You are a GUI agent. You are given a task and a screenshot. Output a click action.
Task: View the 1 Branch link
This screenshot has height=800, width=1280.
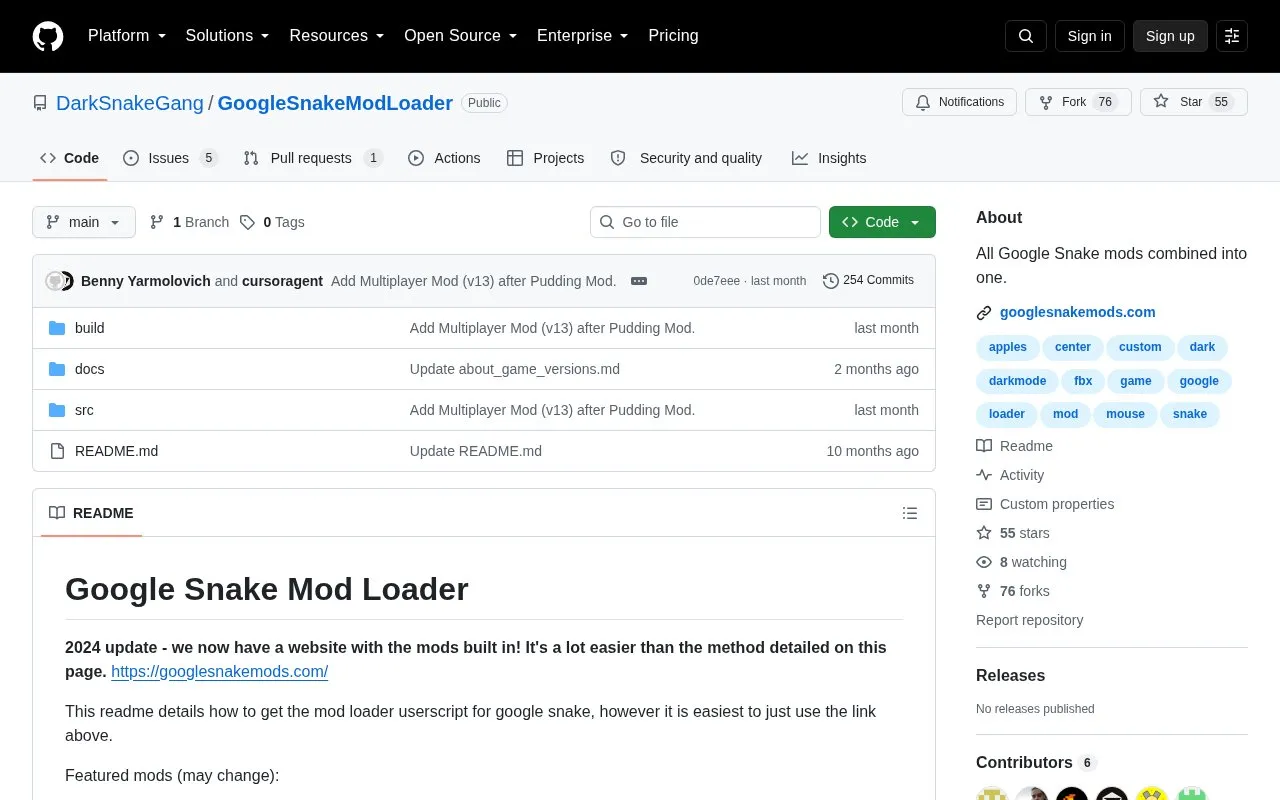[x=189, y=222]
